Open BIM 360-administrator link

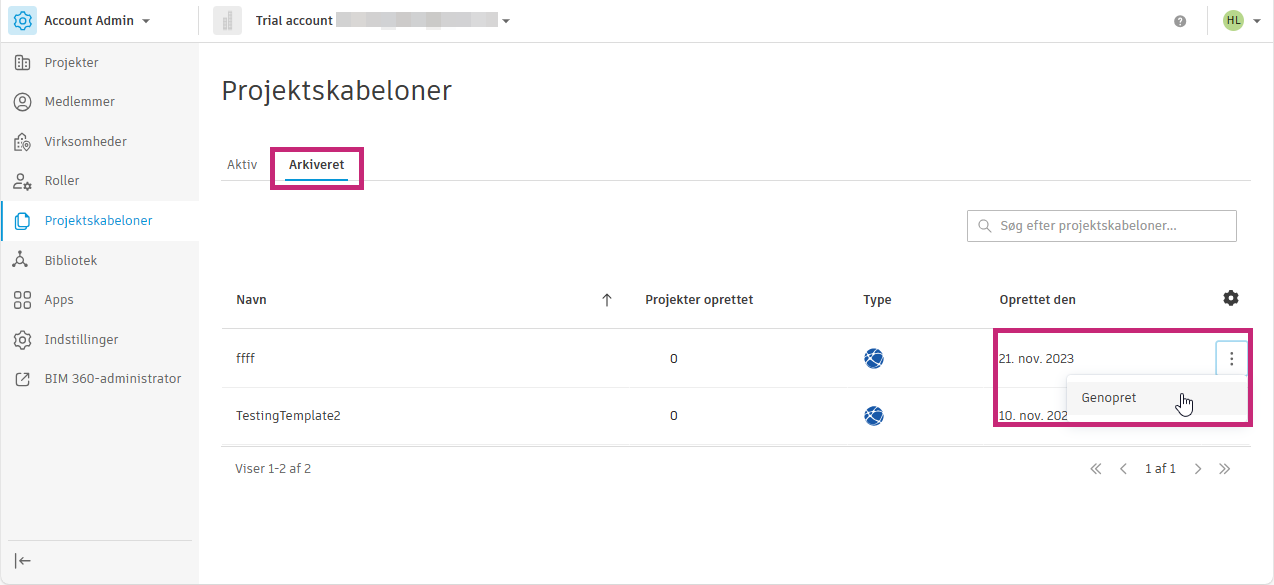point(112,379)
